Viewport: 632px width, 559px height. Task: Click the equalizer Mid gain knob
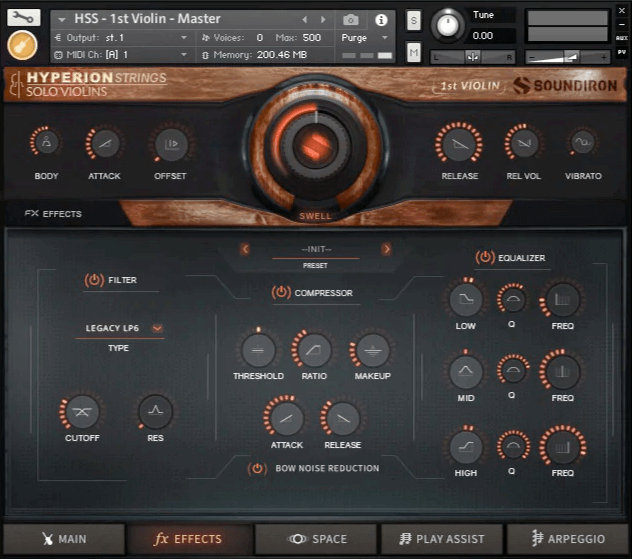466,371
